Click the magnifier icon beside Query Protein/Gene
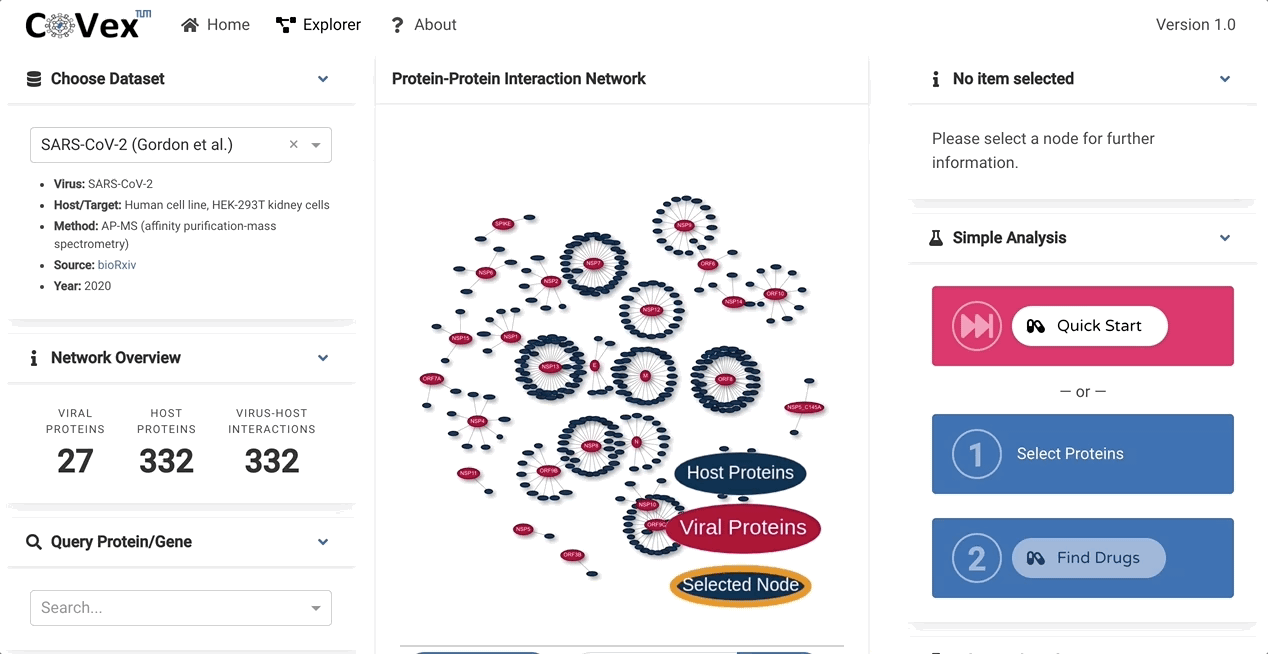The width and height of the screenshot is (1268, 654). coord(33,542)
